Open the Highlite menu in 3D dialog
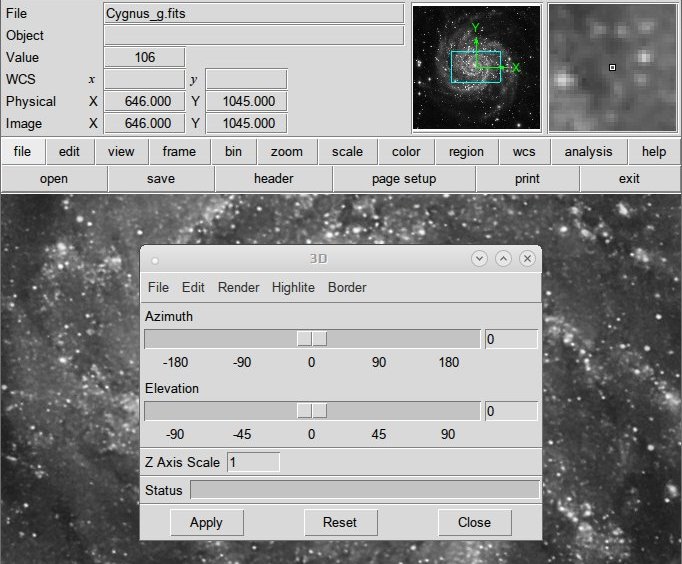 293,287
